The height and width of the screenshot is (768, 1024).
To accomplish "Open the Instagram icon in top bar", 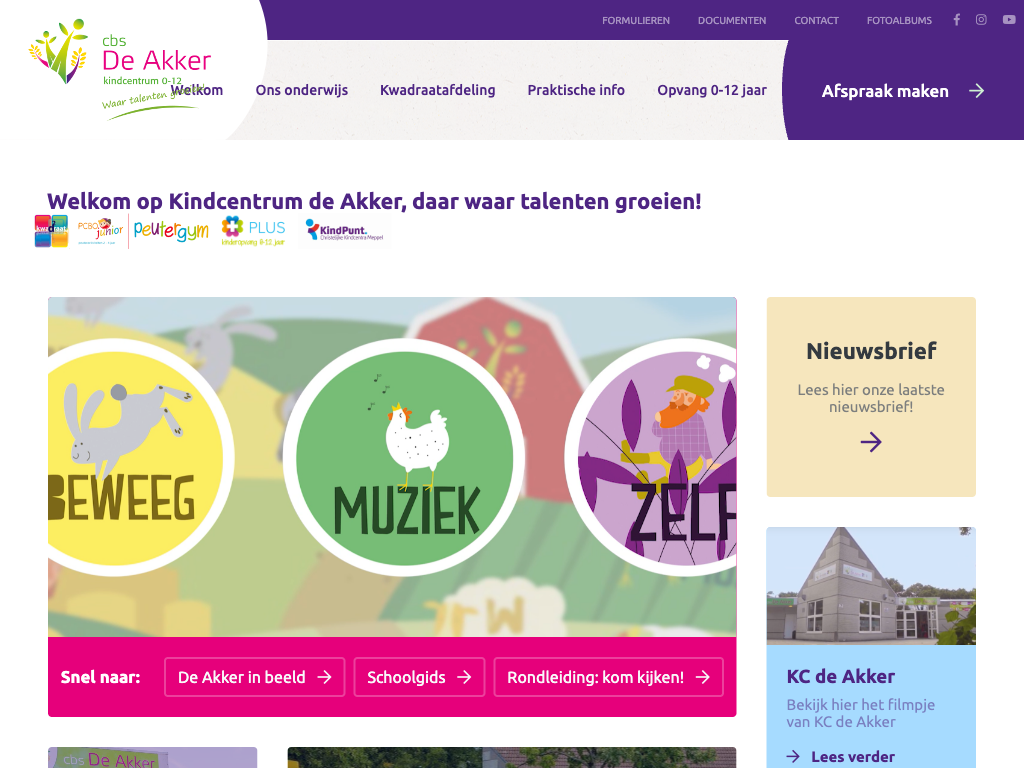I will pyautogui.click(x=981, y=20).
